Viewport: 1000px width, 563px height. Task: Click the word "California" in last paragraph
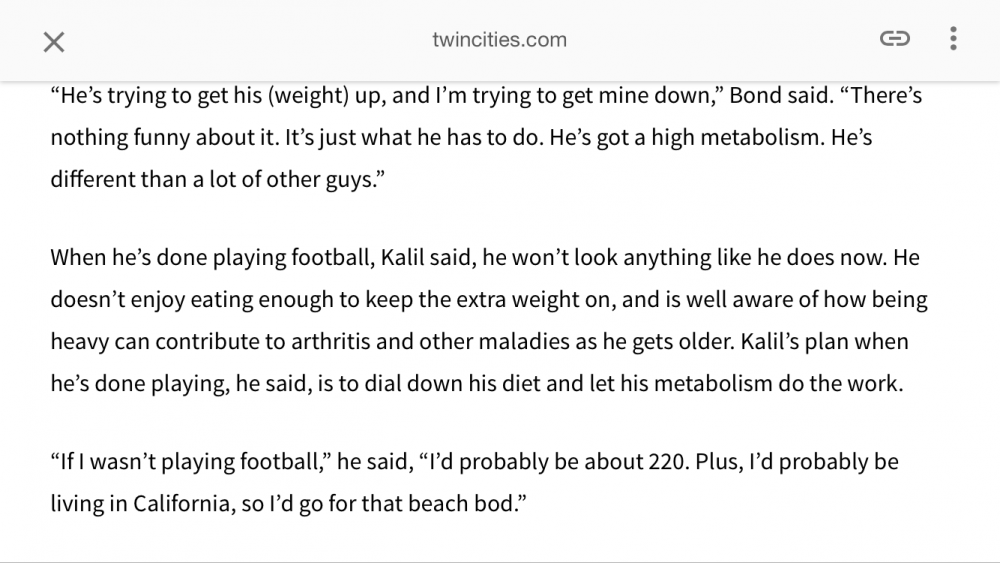point(180,504)
